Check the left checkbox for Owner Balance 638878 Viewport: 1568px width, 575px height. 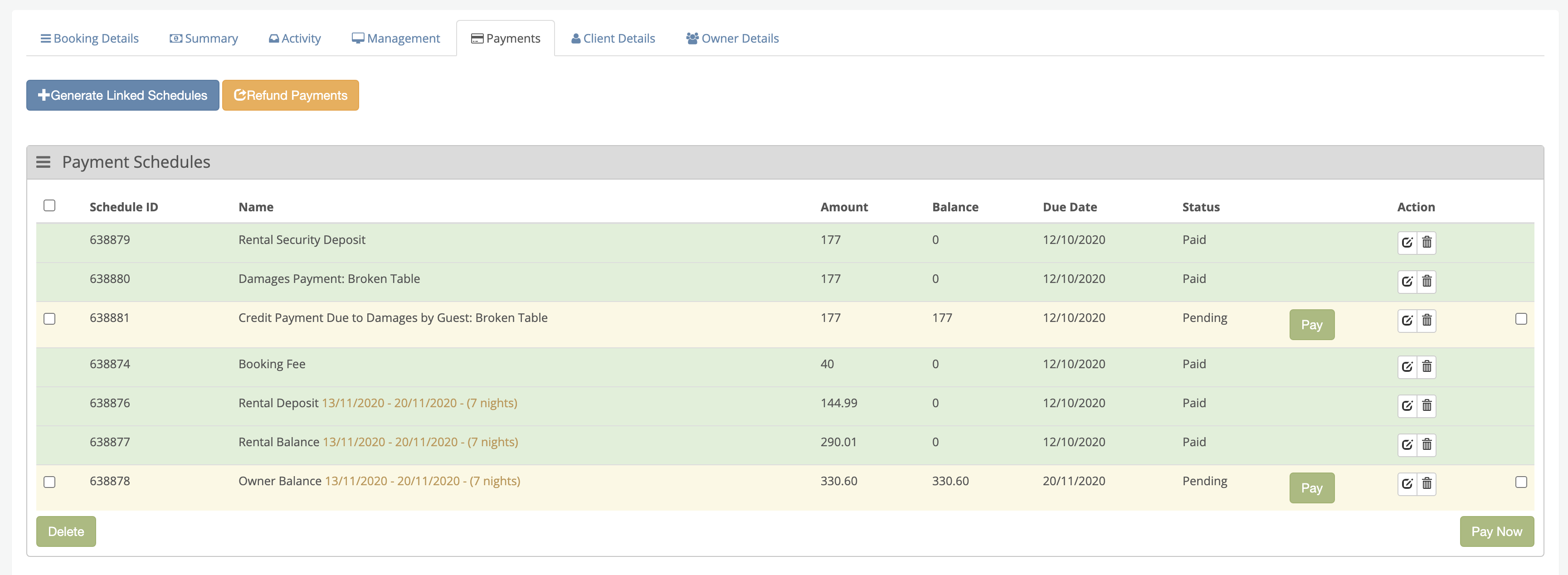point(49,482)
